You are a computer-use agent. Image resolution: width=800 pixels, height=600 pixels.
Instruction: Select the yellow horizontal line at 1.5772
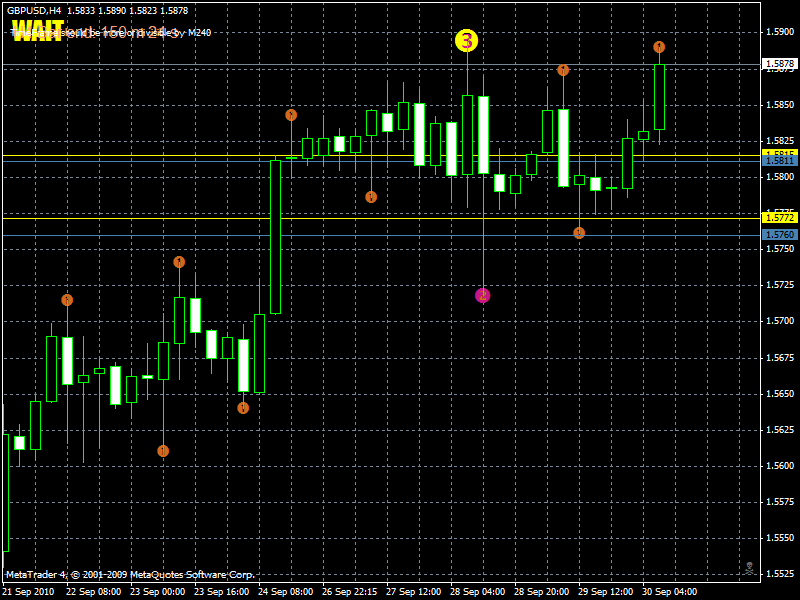click(x=382, y=218)
